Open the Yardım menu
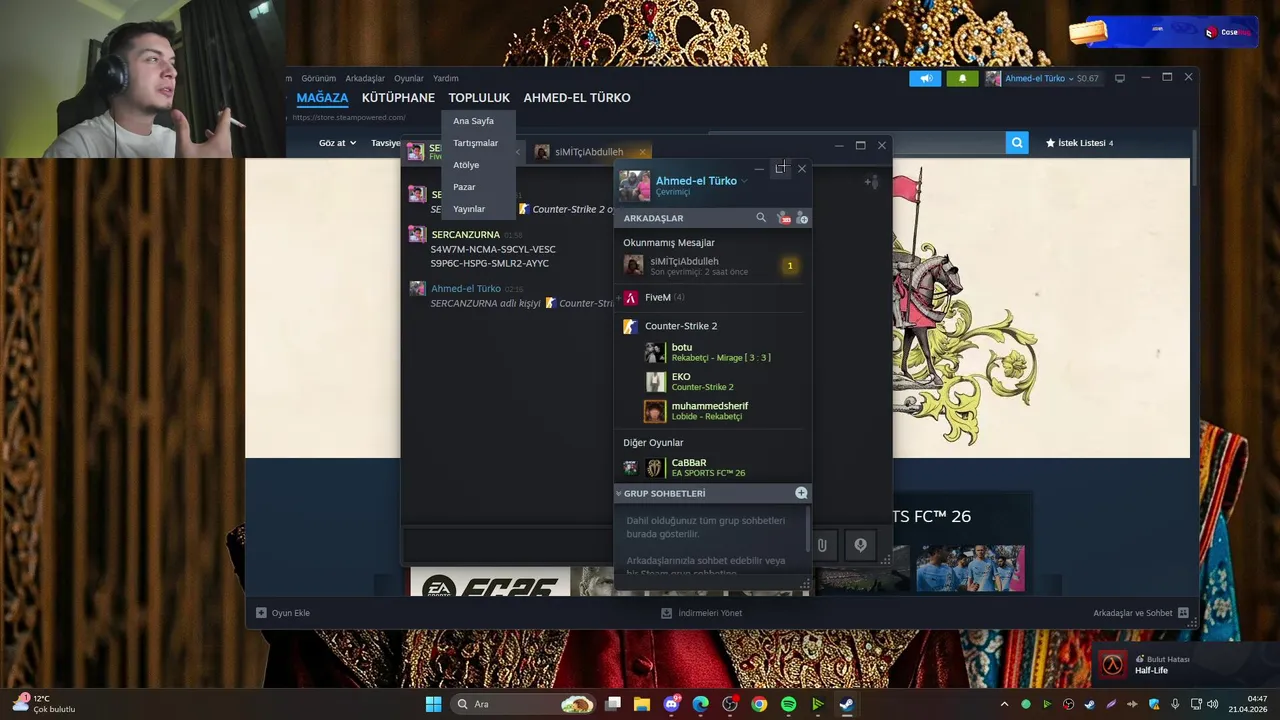Viewport: 1280px width, 720px height. click(446, 78)
